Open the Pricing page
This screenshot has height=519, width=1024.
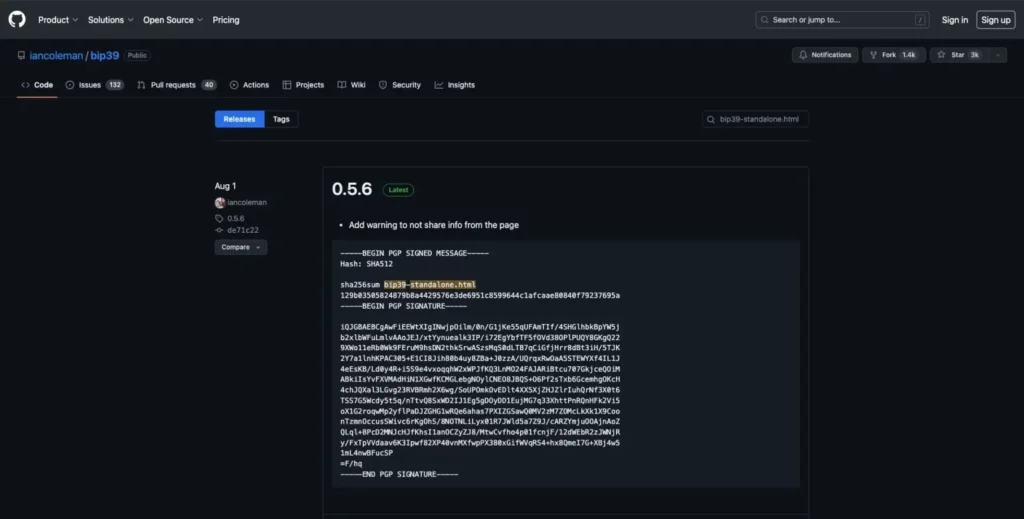(x=226, y=20)
